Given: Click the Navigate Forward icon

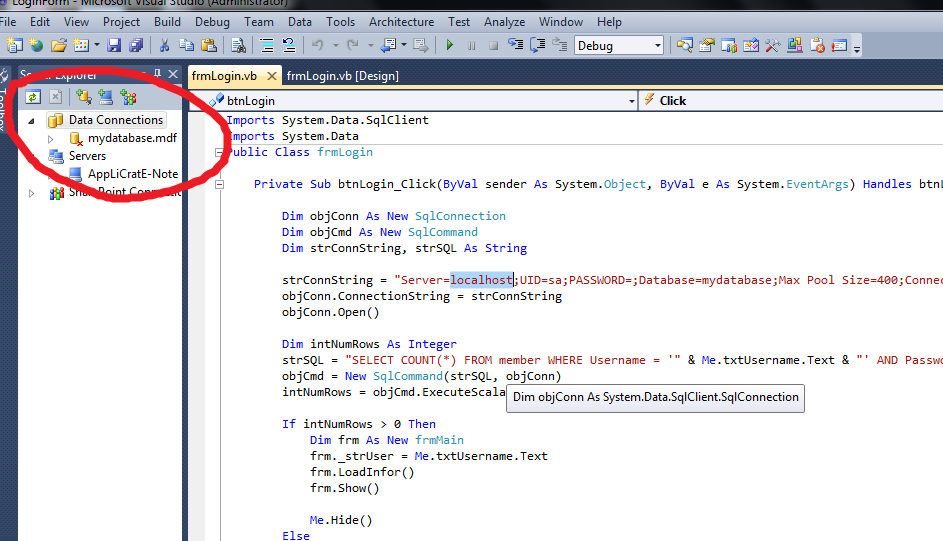Looking at the screenshot, I should 420,45.
